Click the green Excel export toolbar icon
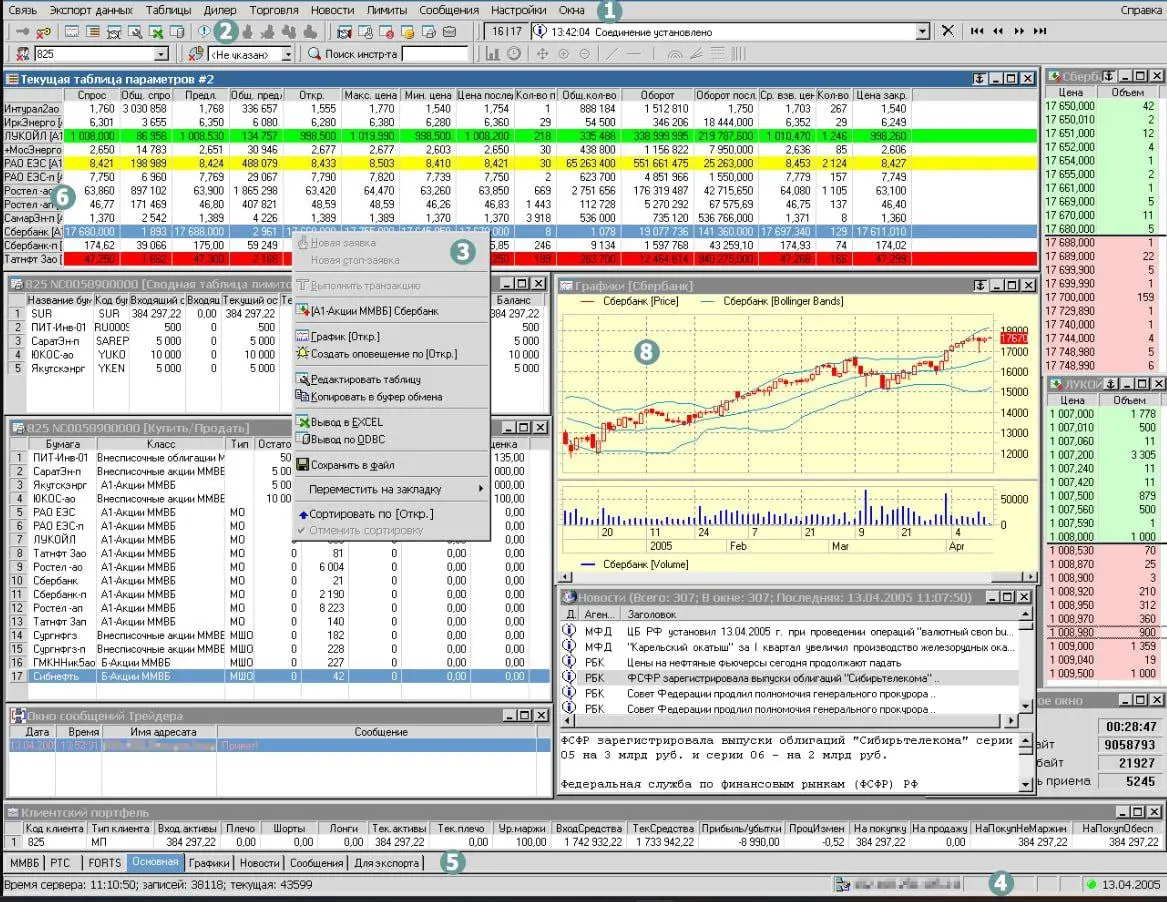The width and height of the screenshot is (1167, 902). [x=156, y=32]
